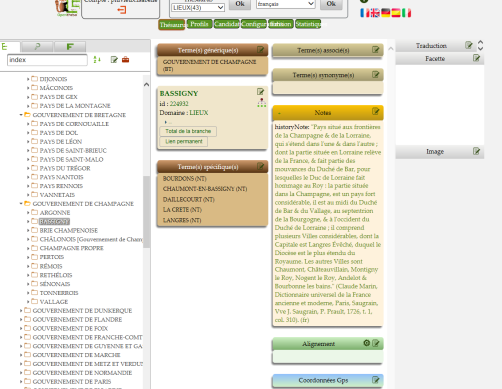Click the Total de la branche button
This screenshot has width=502, height=389.
(x=188, y=131)
